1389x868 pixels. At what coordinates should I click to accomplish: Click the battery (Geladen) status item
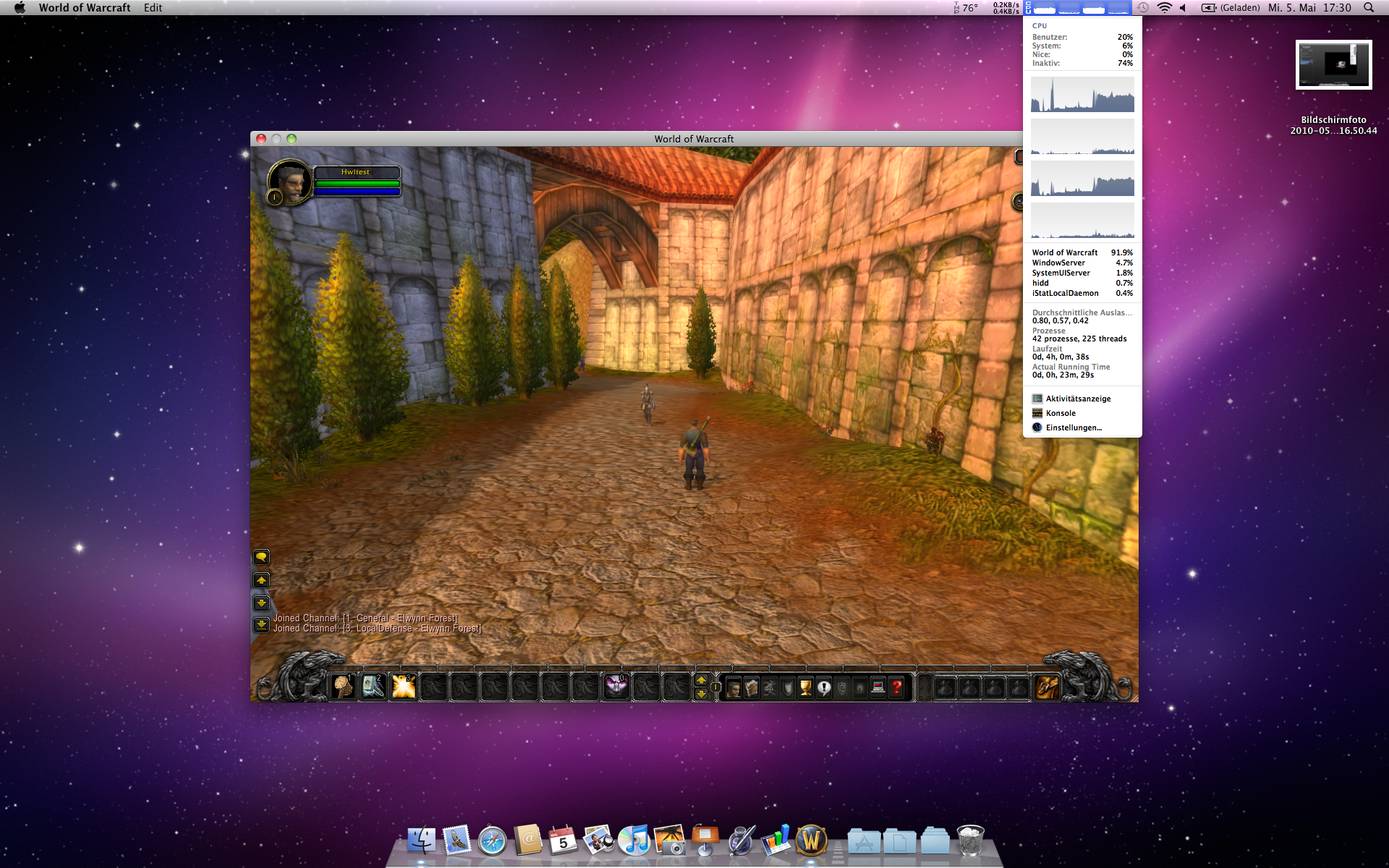[1231, 7]
